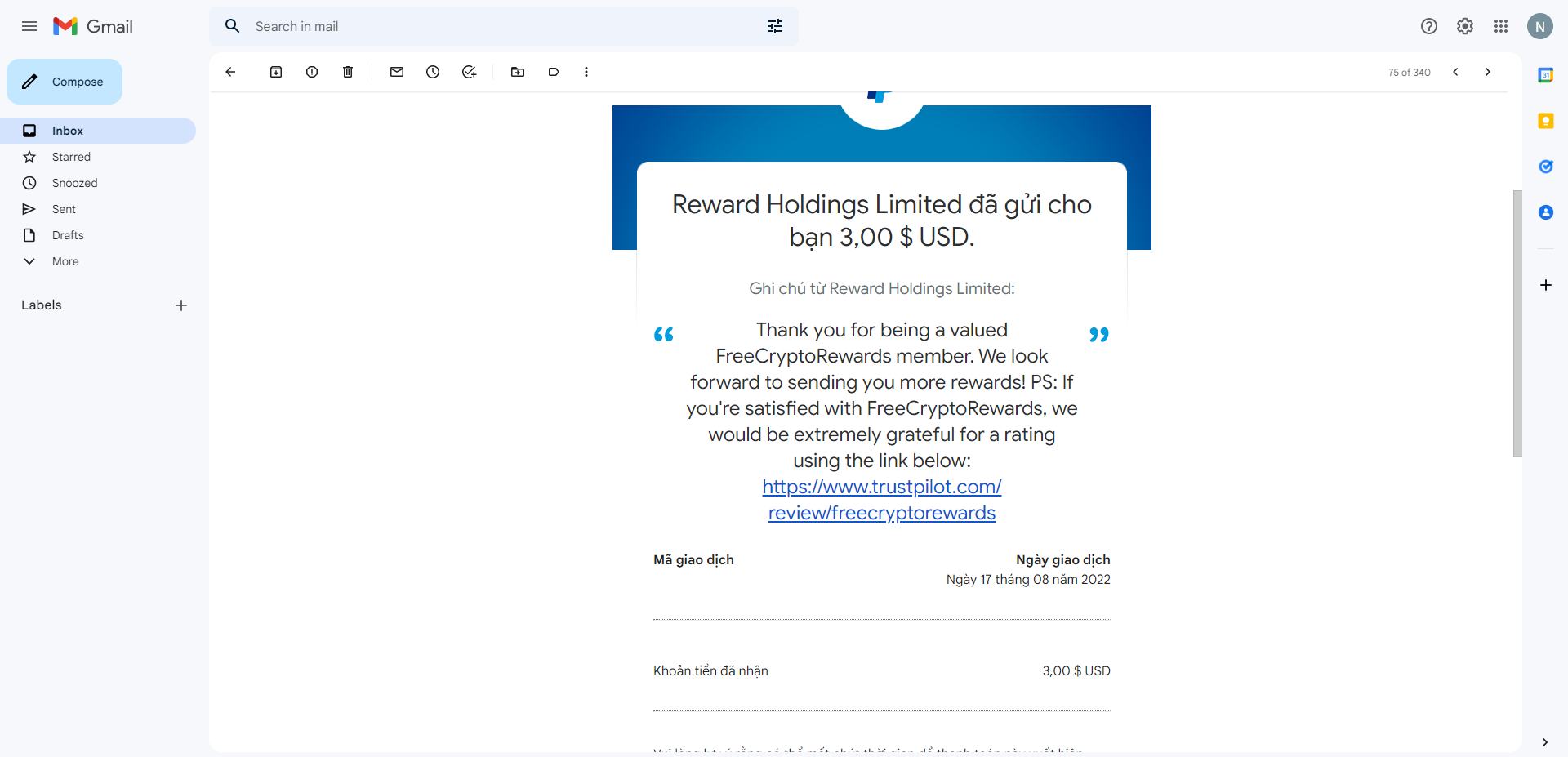The image size is (1568, 757).
Task: Open Google Calendar in the side panel
Action: pyautogui.click(x=1545, y=75)
